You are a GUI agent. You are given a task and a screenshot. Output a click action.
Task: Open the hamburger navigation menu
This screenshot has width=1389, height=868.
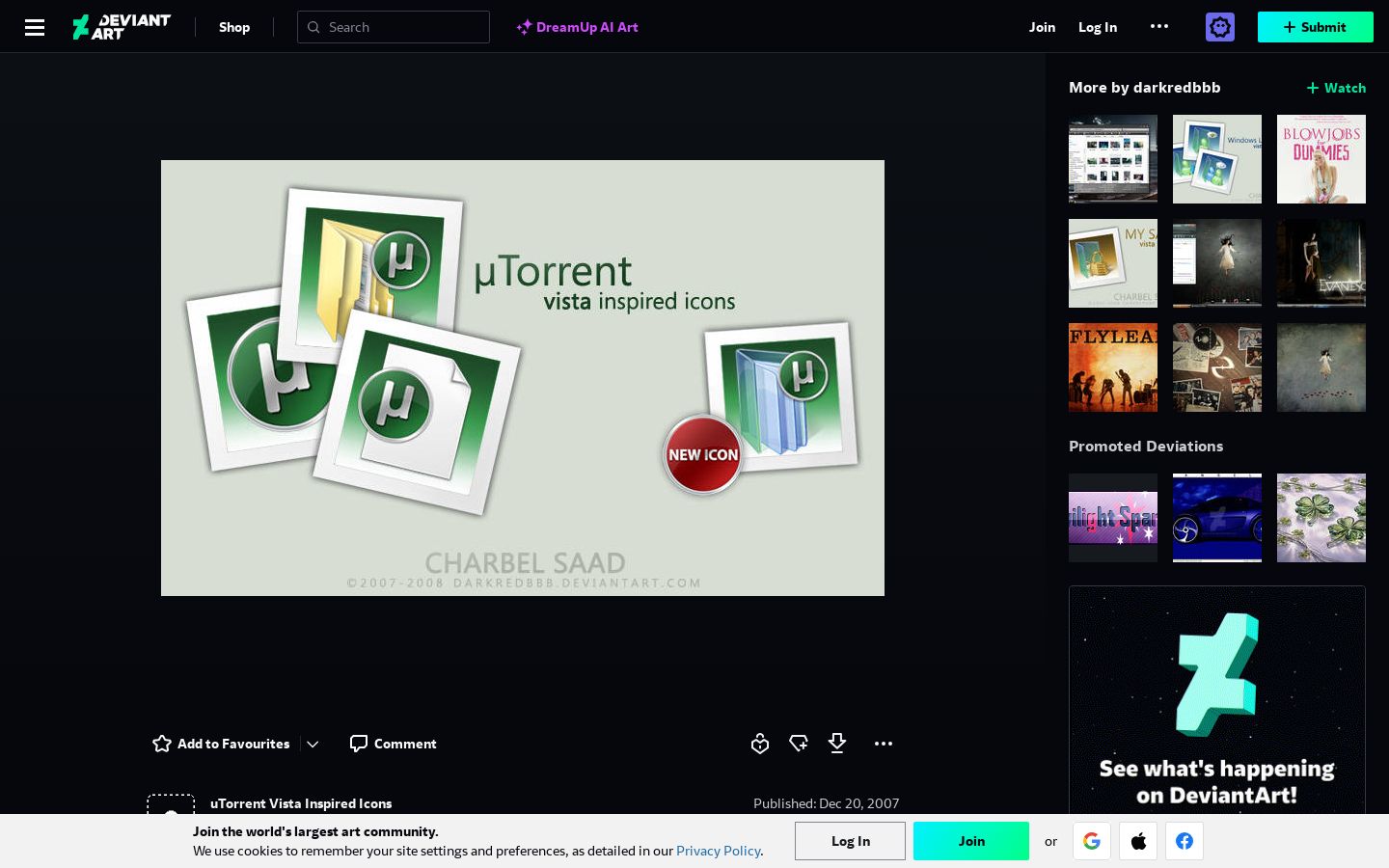(x=35, y=27)
